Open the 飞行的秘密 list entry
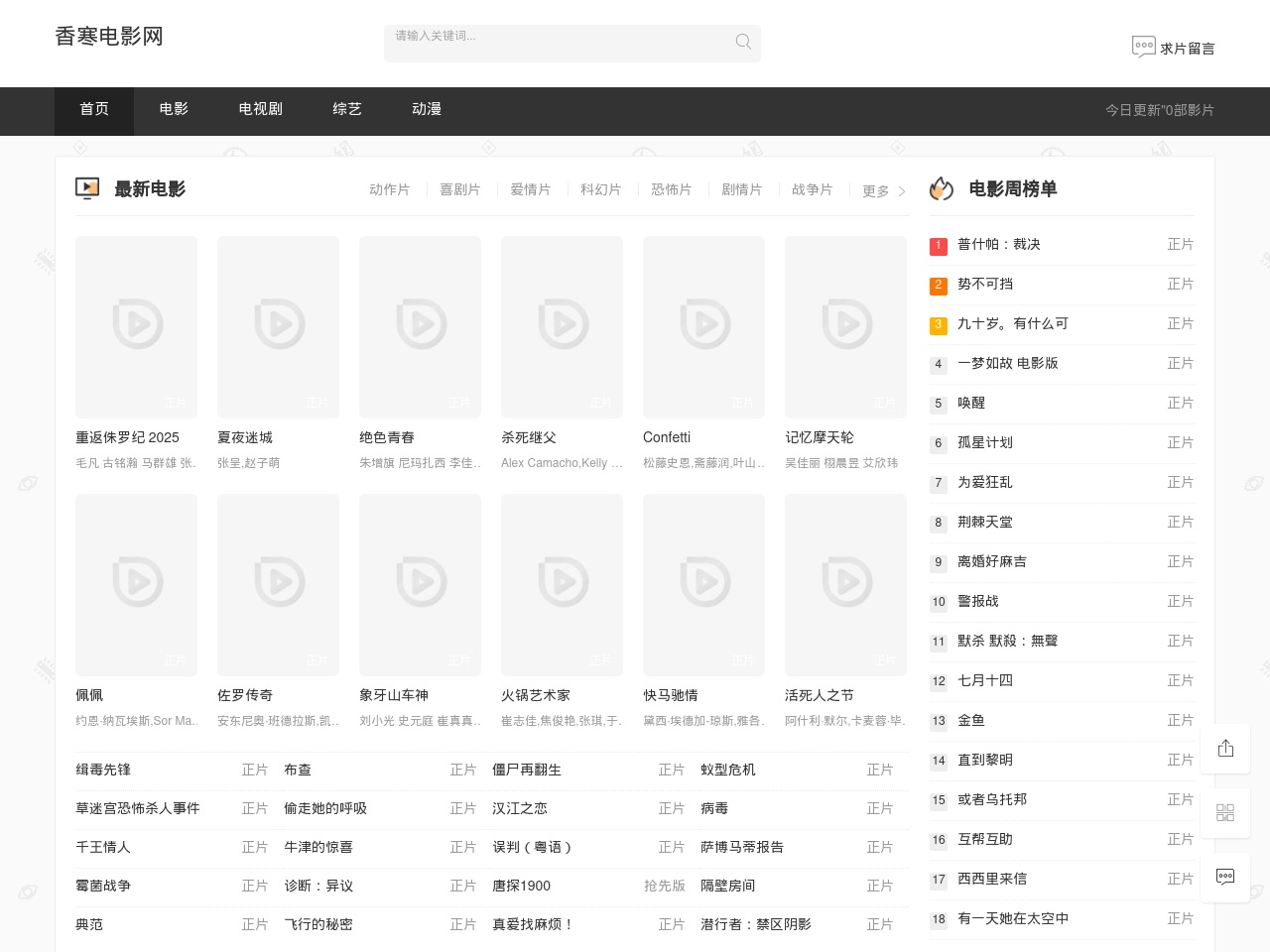The width and height of the screenshot is (1270, 952). 318,924
